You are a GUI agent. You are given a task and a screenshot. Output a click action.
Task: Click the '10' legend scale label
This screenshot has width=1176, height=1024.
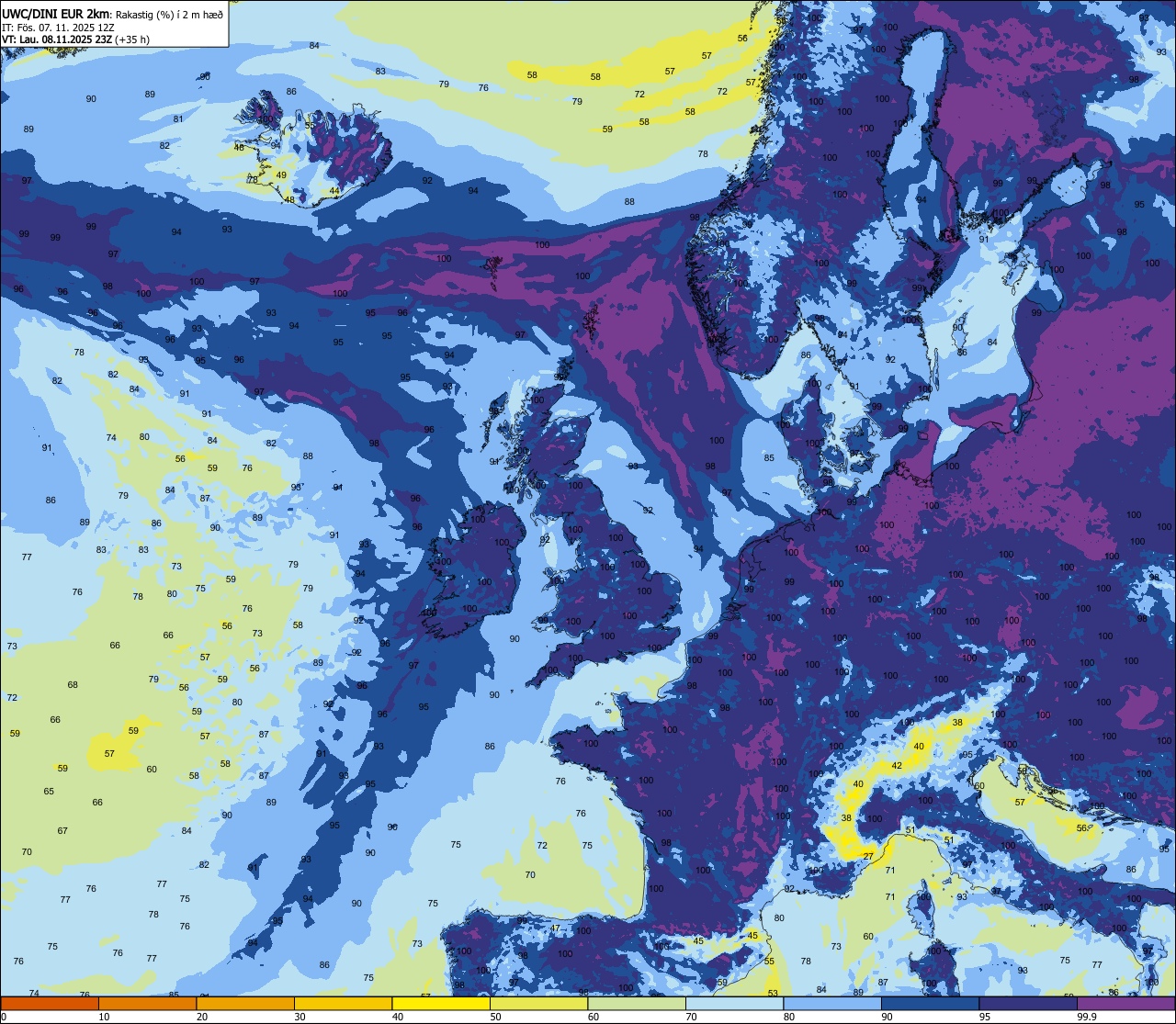104,1017
